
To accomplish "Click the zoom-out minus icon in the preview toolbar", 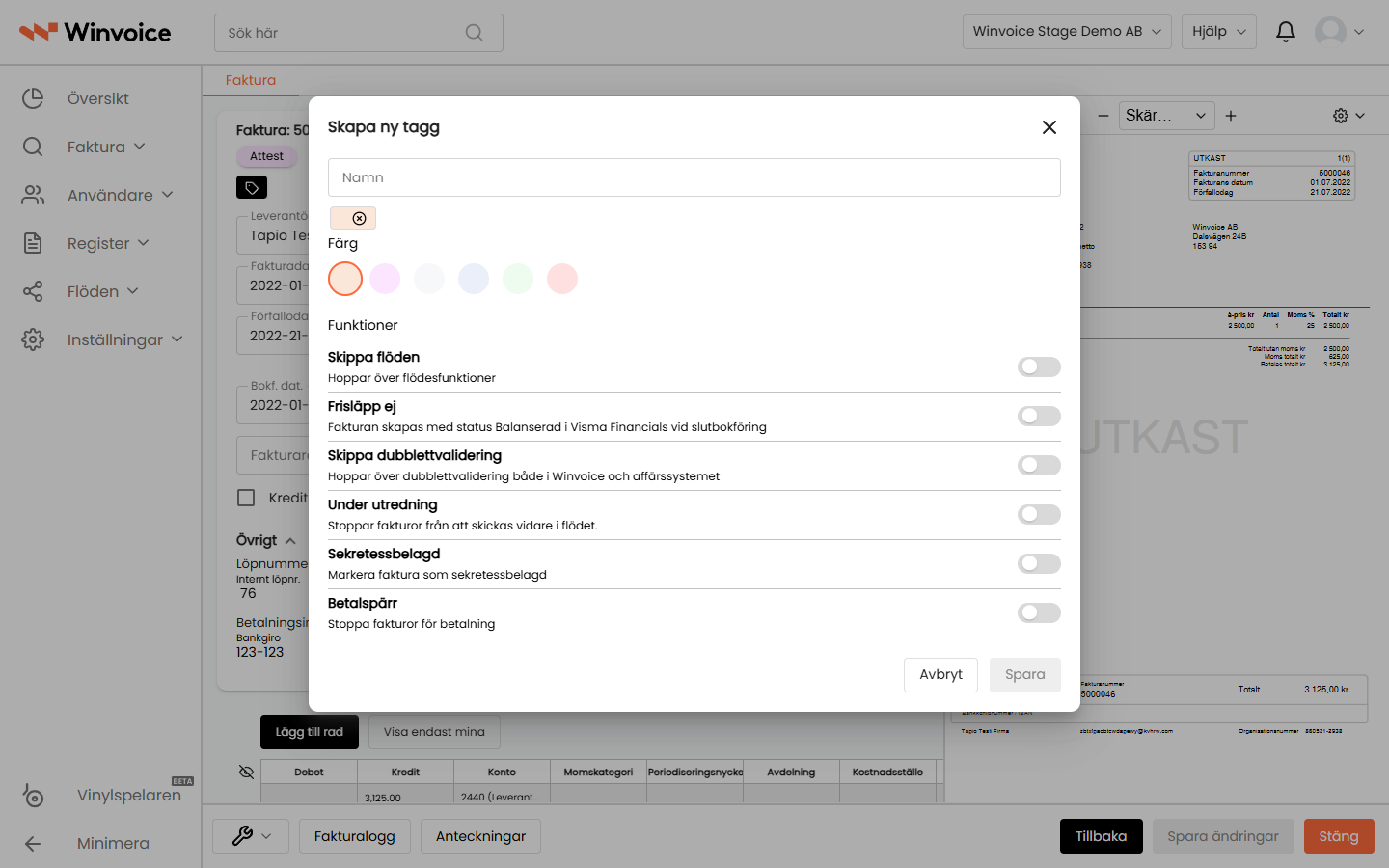I will pyautogui.click(x=1103, y=116).
